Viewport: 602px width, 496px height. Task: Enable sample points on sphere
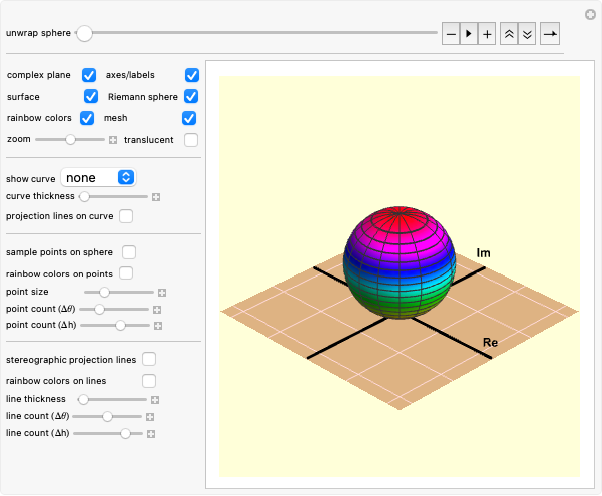[129, 252]
